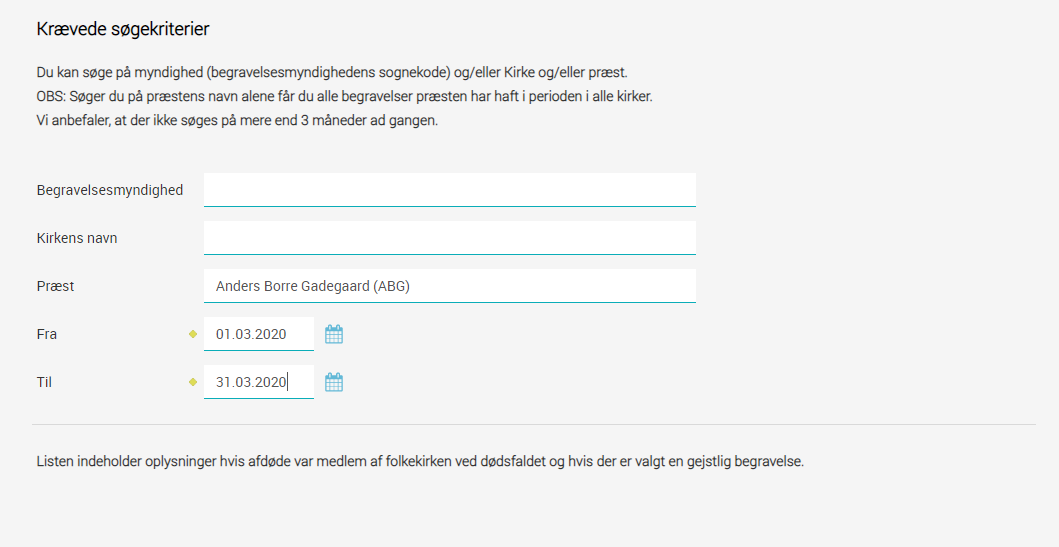Focus the Begravelsesmyndighed input field

[x=450, y=190]
